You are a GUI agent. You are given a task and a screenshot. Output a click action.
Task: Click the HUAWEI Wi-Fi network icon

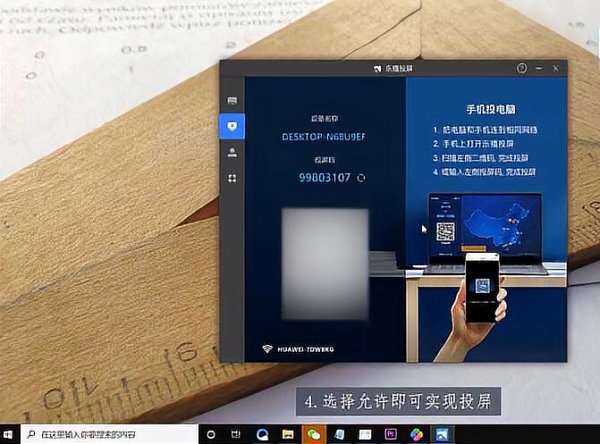[269, 350]
